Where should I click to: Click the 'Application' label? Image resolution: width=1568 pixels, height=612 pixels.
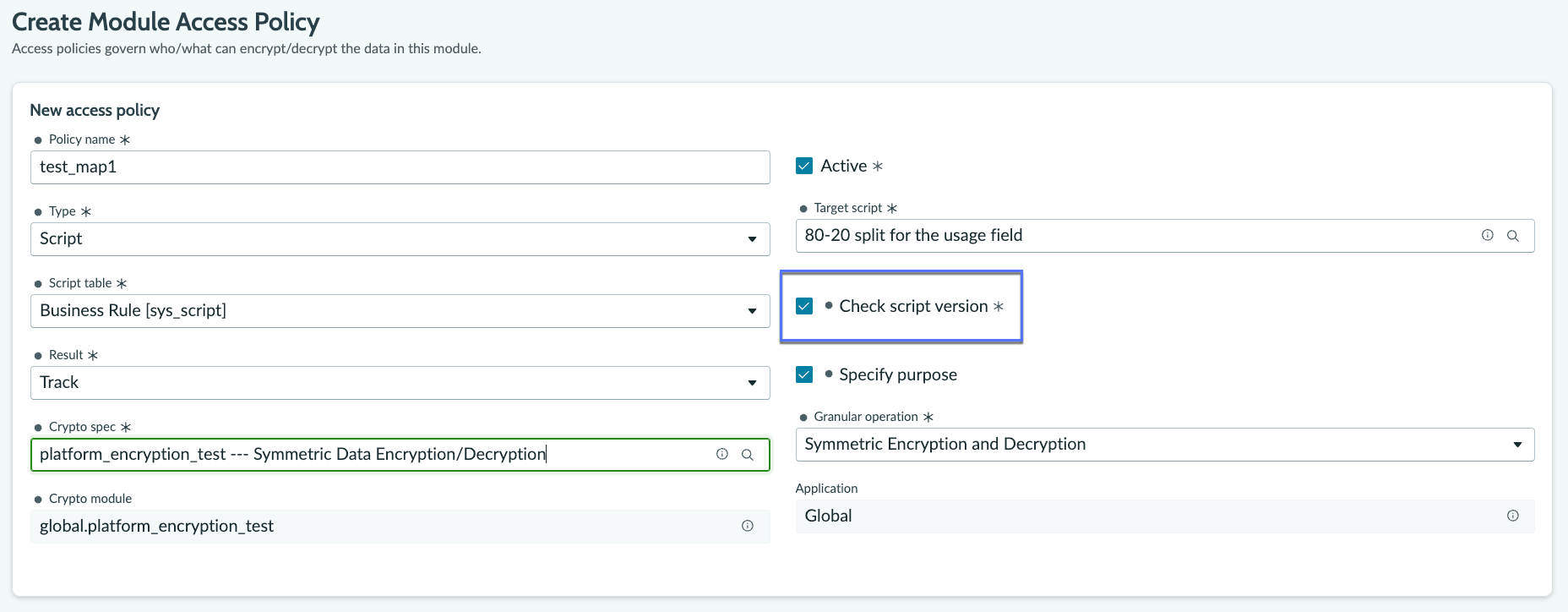click(826, 489)
